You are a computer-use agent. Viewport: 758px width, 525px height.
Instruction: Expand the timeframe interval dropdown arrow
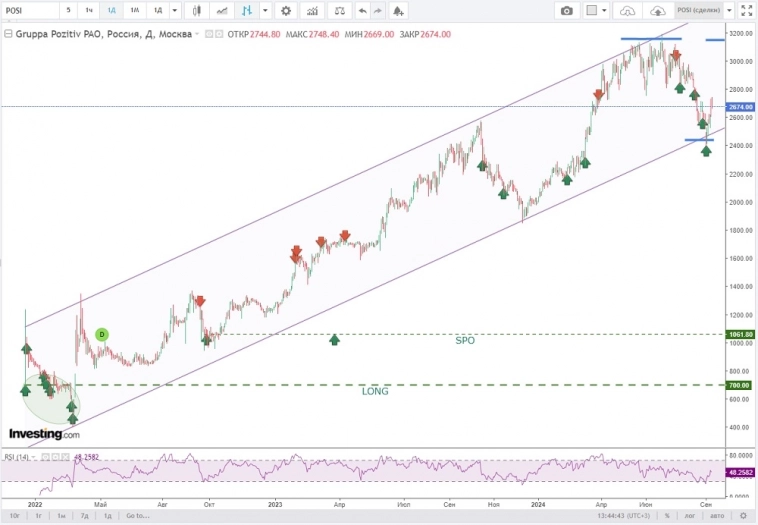coord(176,10)
